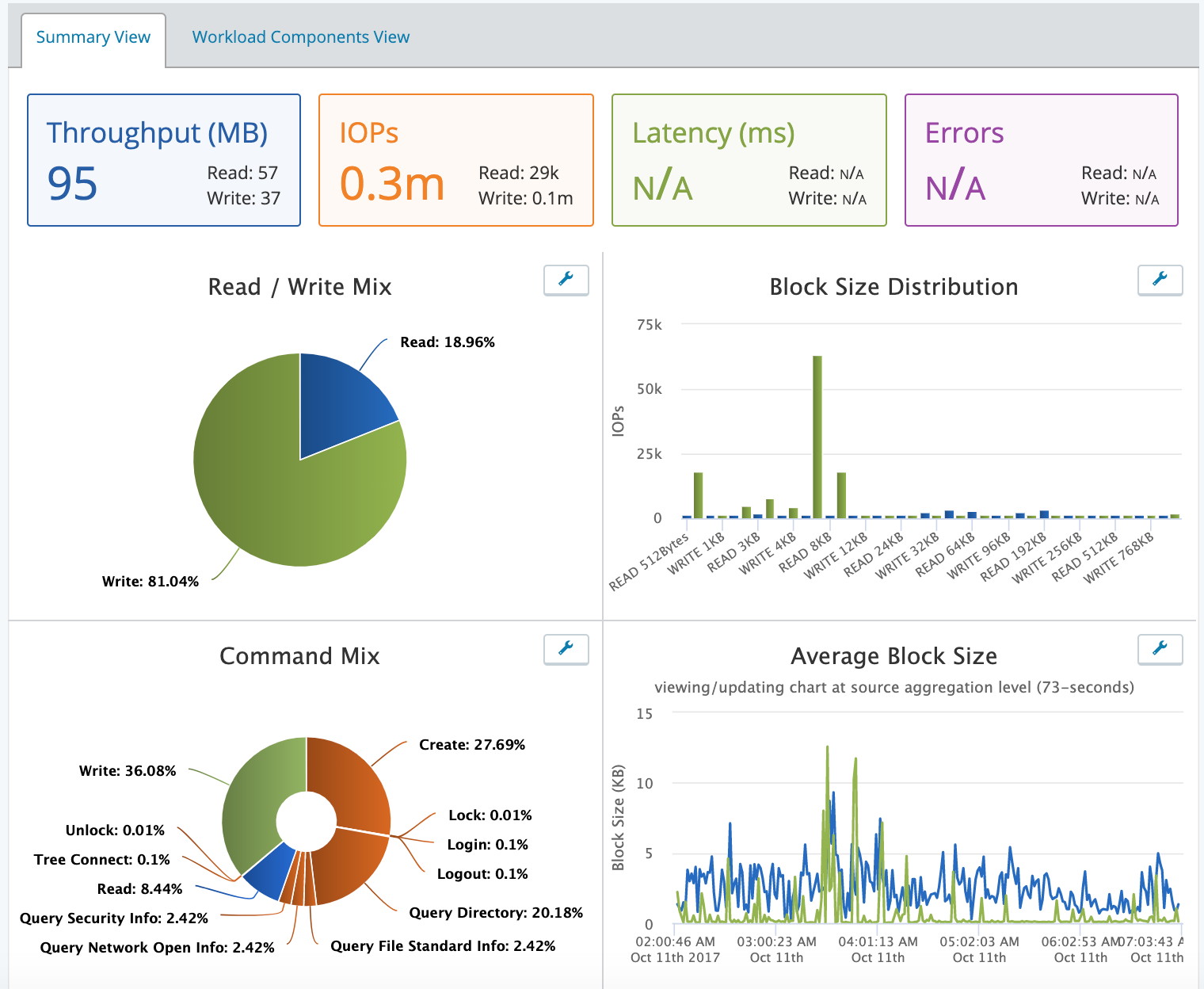
Task: Click the 04:01:13 AM time axis label
Action: 878,942
